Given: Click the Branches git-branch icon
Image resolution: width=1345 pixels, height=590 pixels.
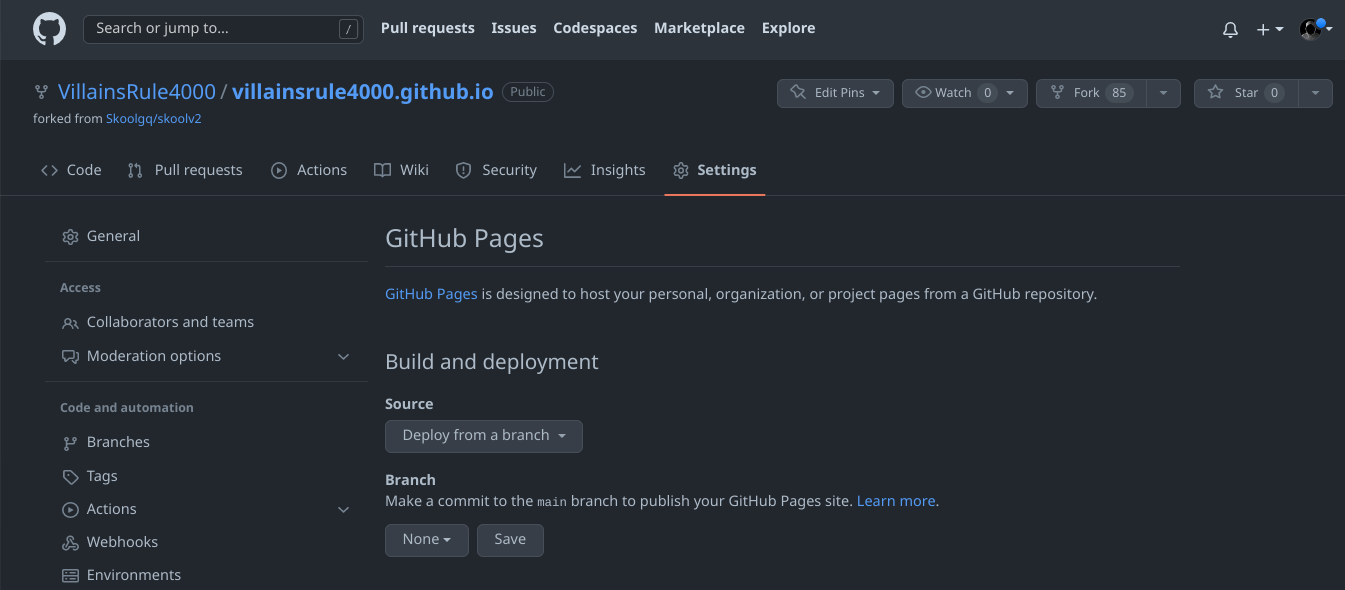Looking at the screenshot, I should coord(70,443).
